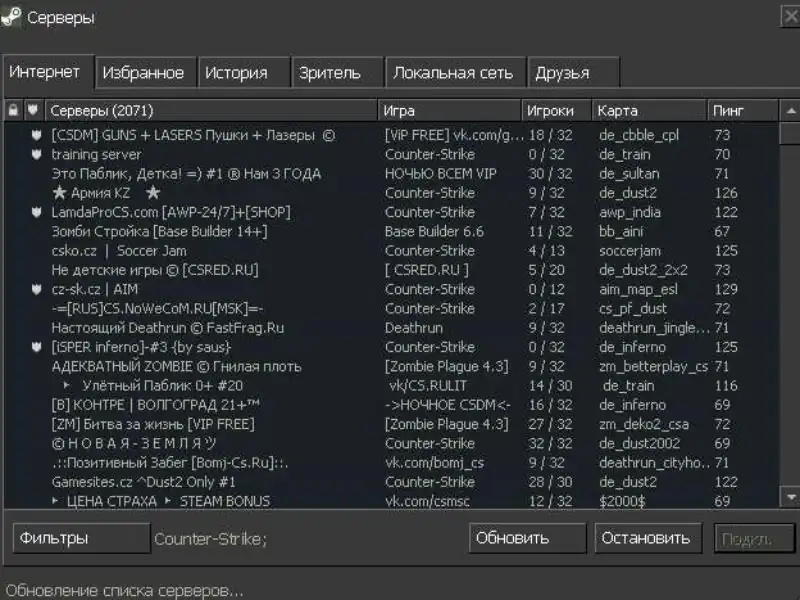800x600 pixels.
Task: Click the server list scroll-up arrow
Action: 790,111
